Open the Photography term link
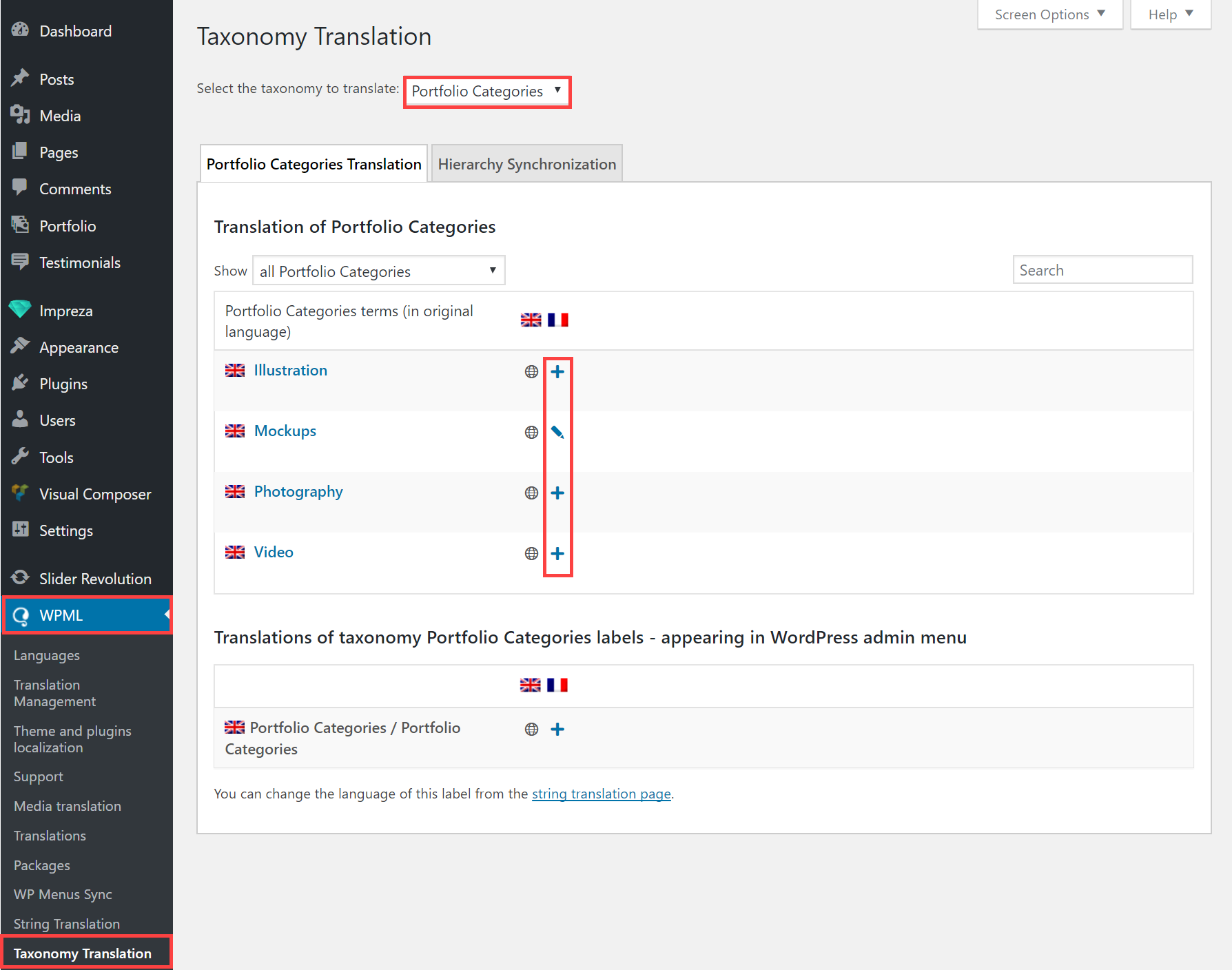The image size is (1232, 970). (x=298, y=492)
